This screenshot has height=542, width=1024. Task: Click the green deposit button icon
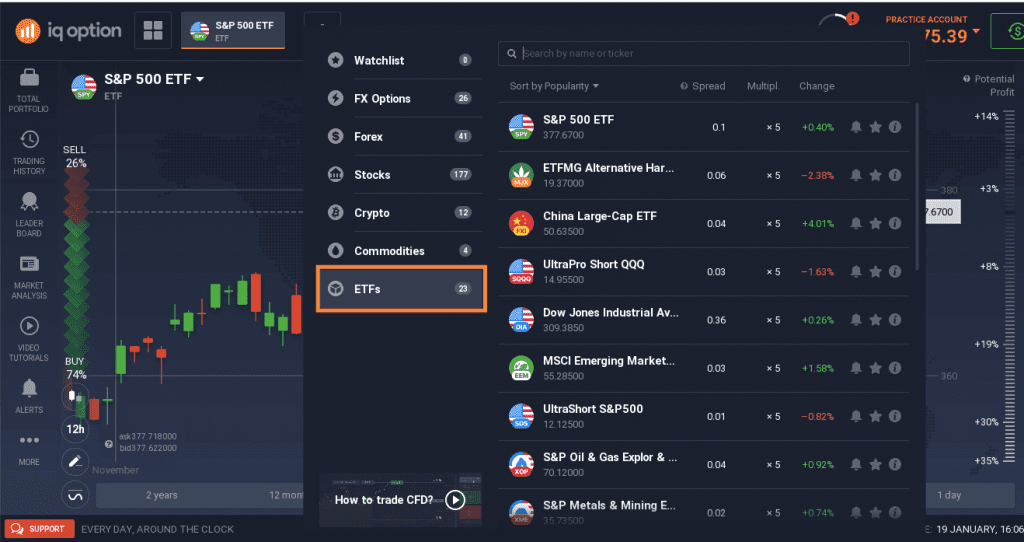click(1009, 31)
